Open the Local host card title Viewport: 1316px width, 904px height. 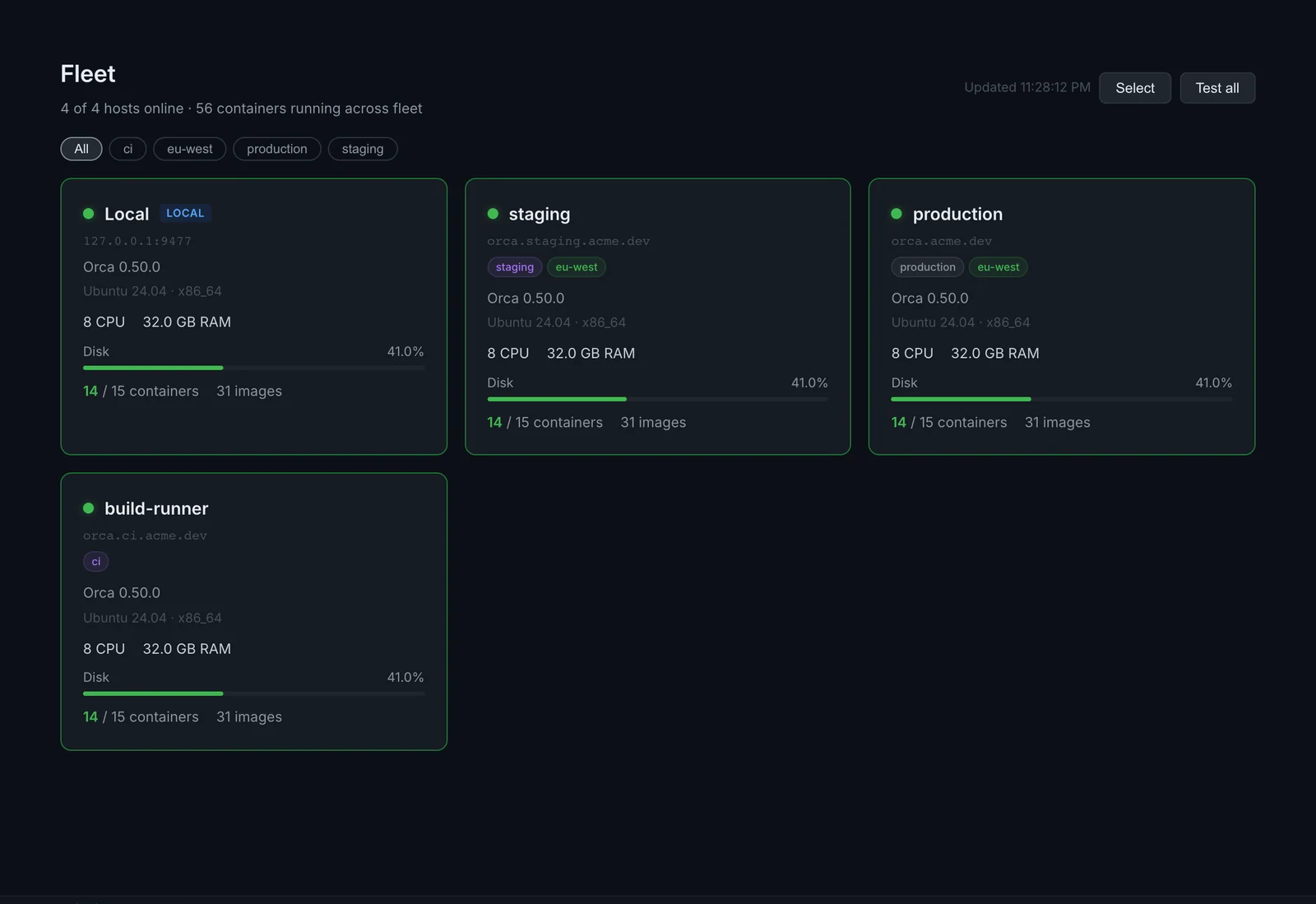(127, 214)
